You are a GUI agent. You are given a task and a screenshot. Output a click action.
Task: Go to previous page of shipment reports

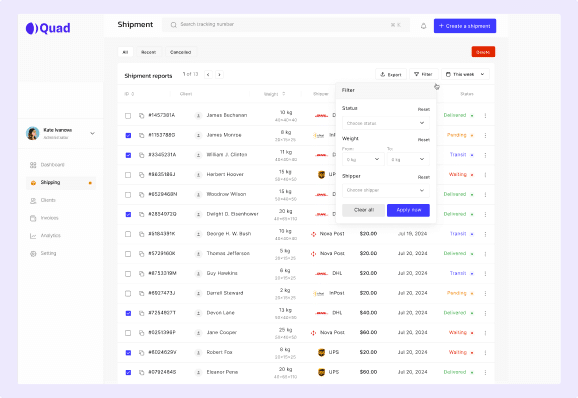[208, 75]
